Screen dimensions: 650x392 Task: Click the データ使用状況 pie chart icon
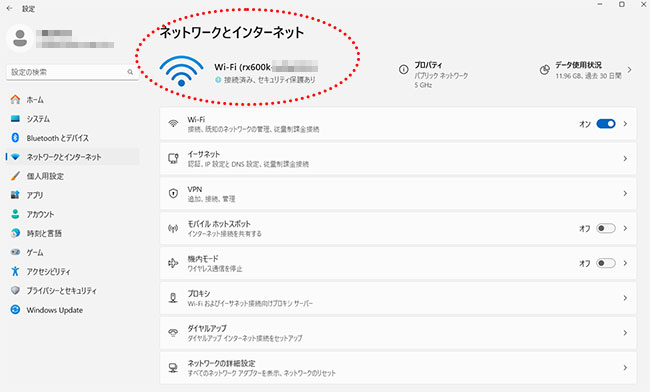(544, 70)
